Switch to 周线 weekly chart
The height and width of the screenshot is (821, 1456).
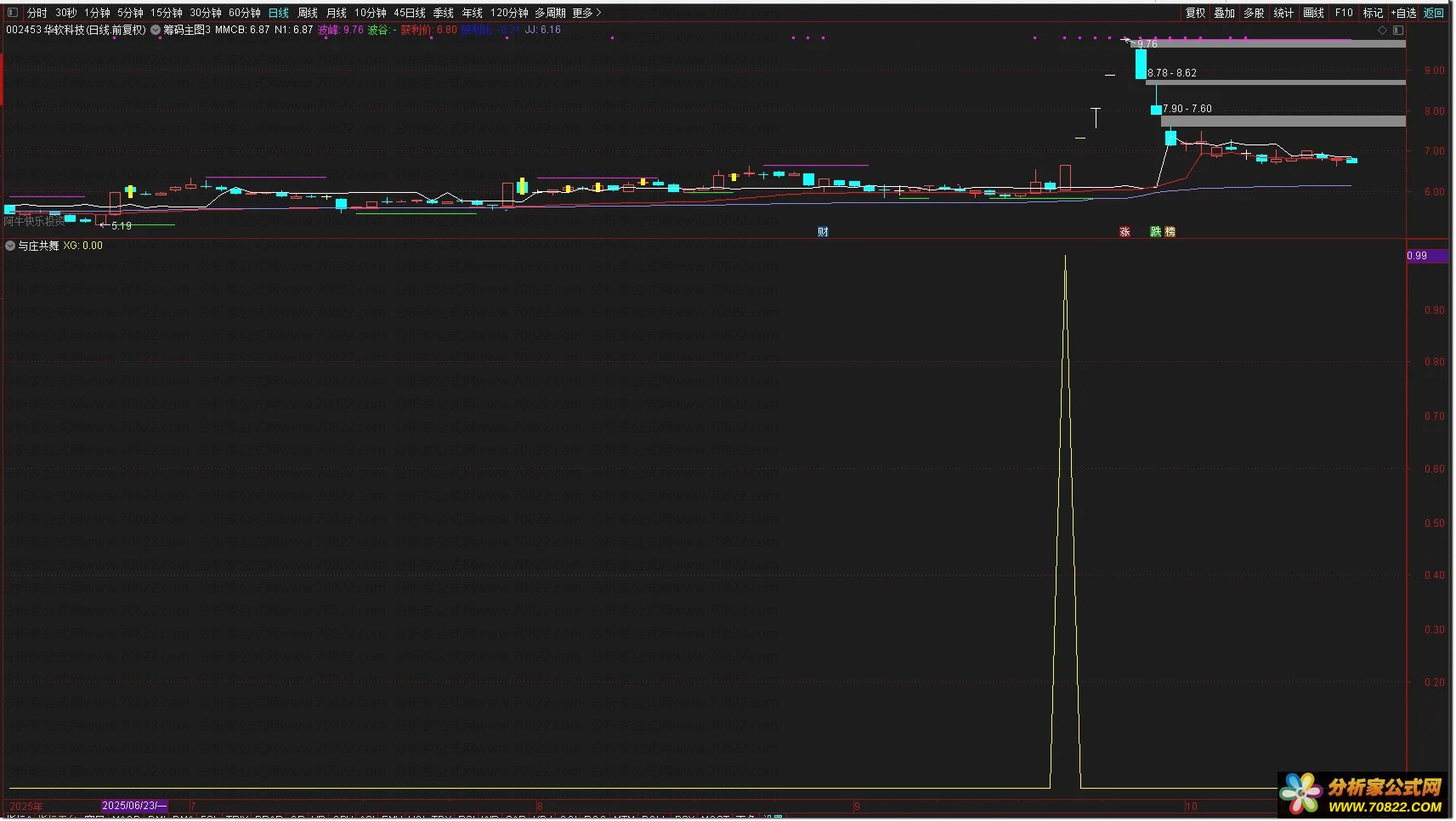pyautogui.click(x=308, y=13)
